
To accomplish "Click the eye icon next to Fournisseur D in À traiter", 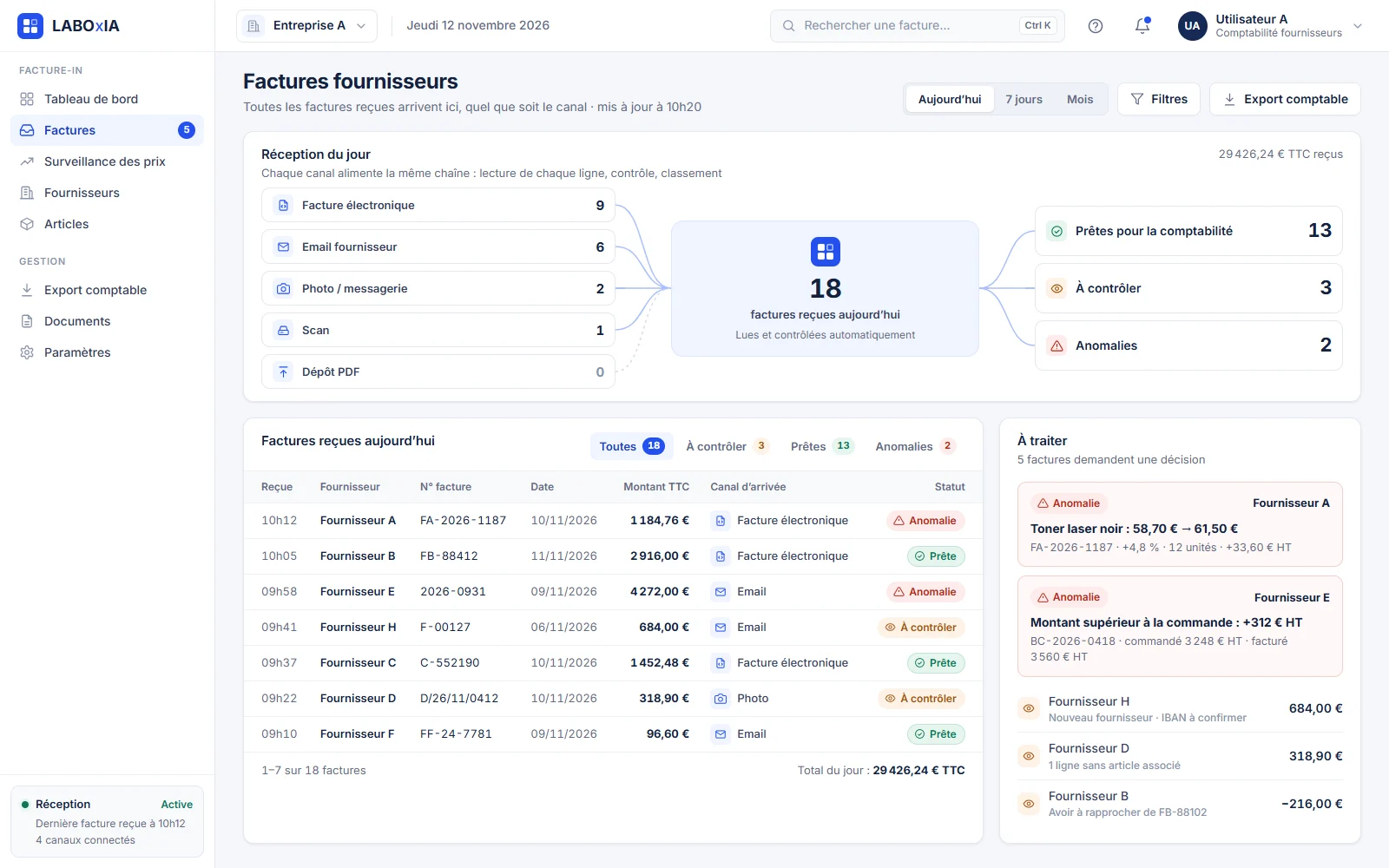I will pos(1029,756).
